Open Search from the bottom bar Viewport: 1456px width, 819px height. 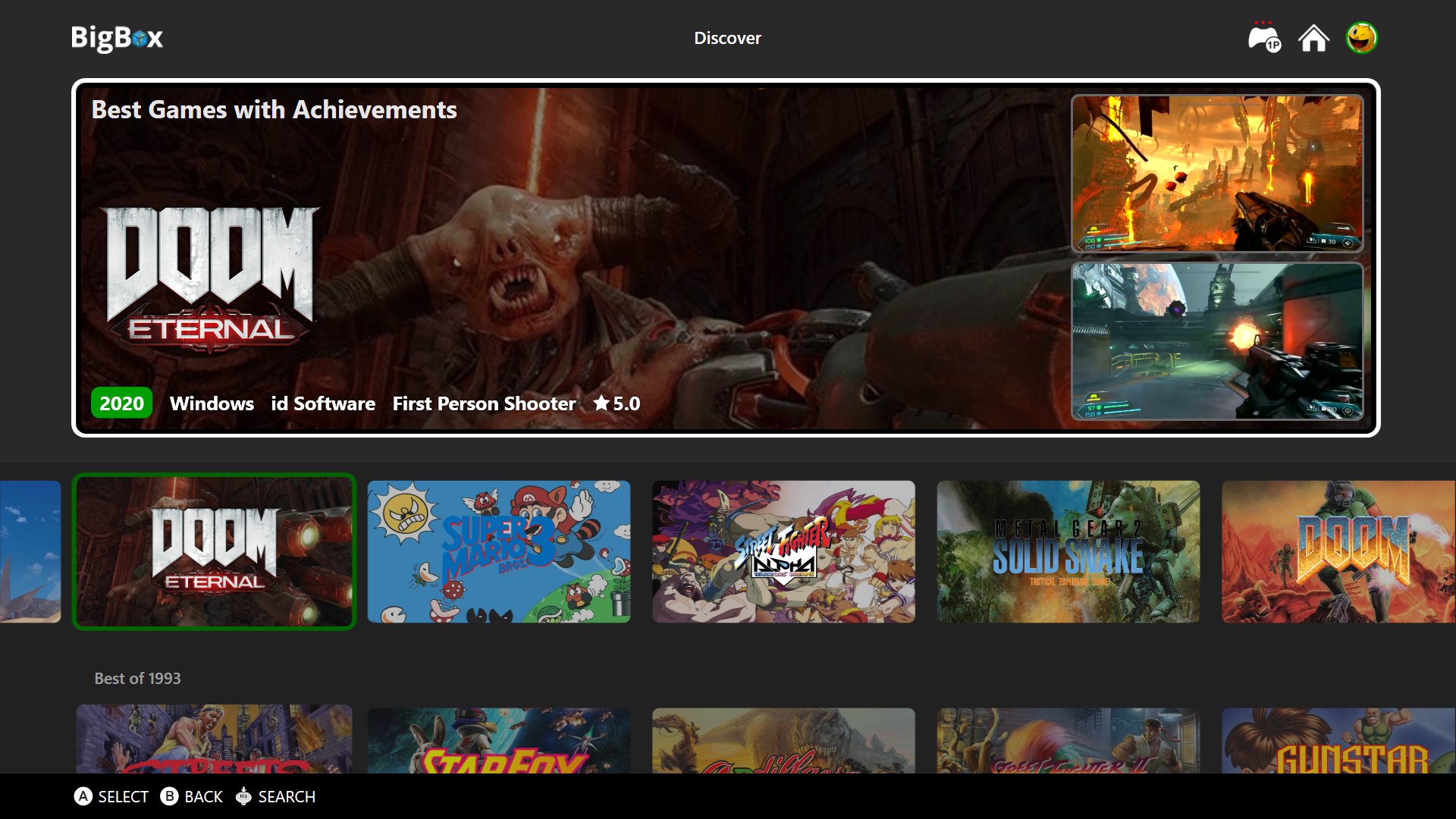275,796
